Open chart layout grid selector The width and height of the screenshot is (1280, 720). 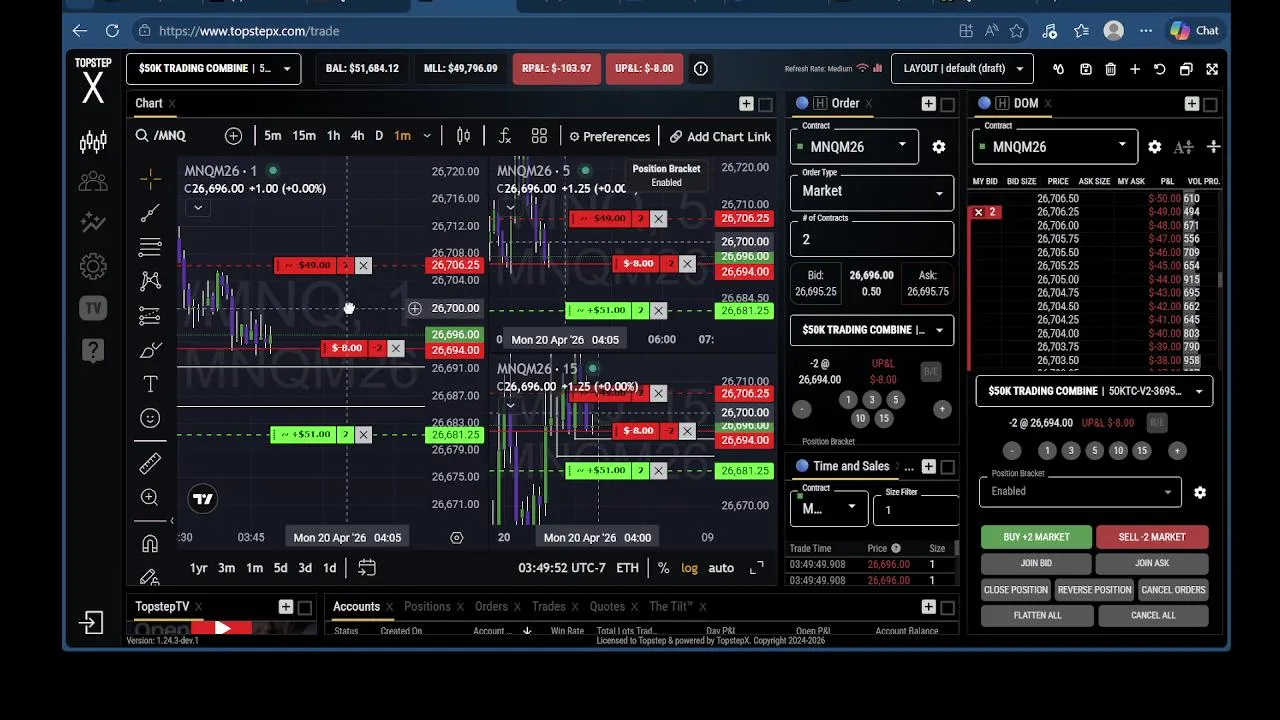[539, 136]
